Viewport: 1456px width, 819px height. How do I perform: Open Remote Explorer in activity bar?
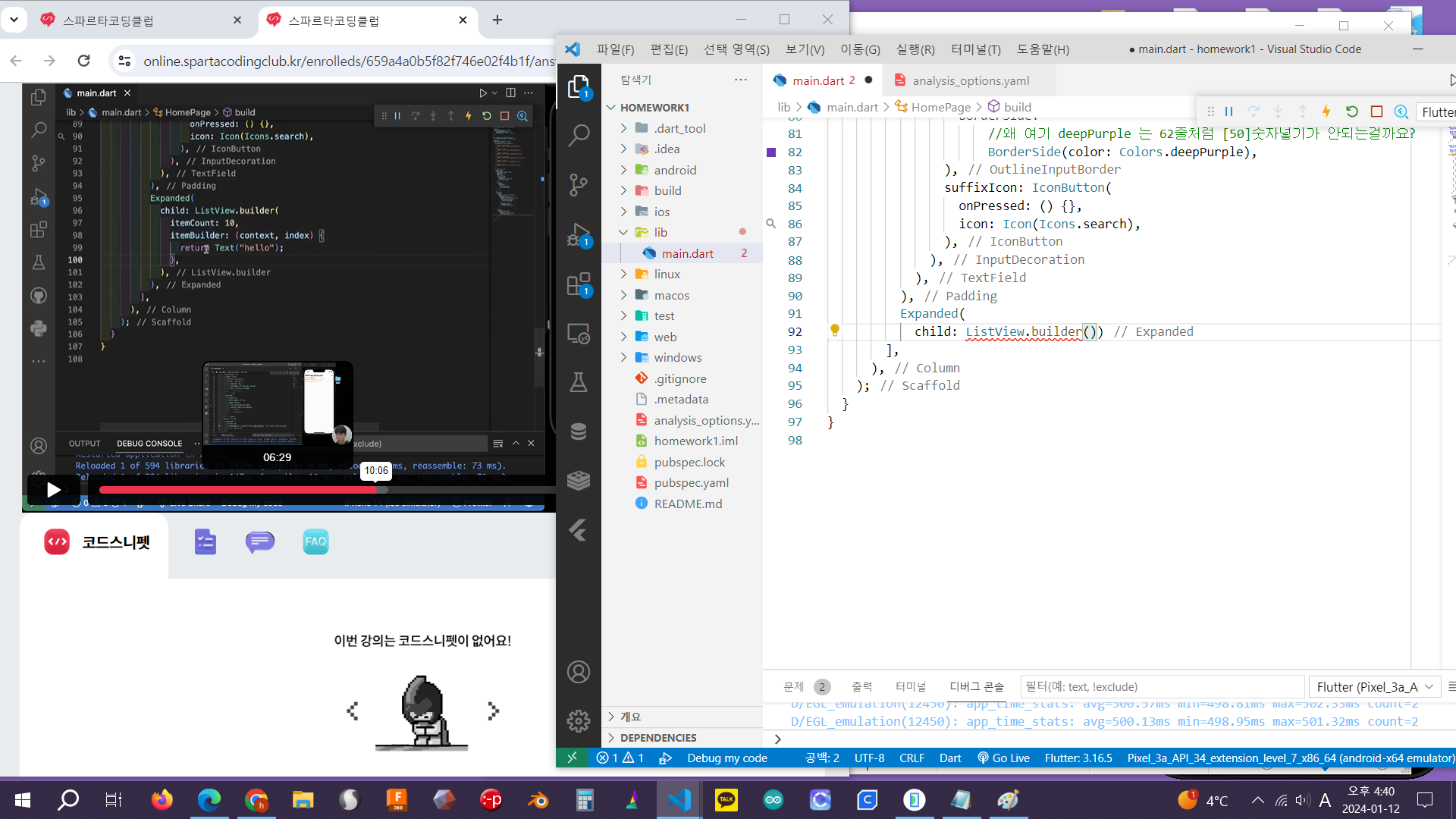tap(579, 334)
